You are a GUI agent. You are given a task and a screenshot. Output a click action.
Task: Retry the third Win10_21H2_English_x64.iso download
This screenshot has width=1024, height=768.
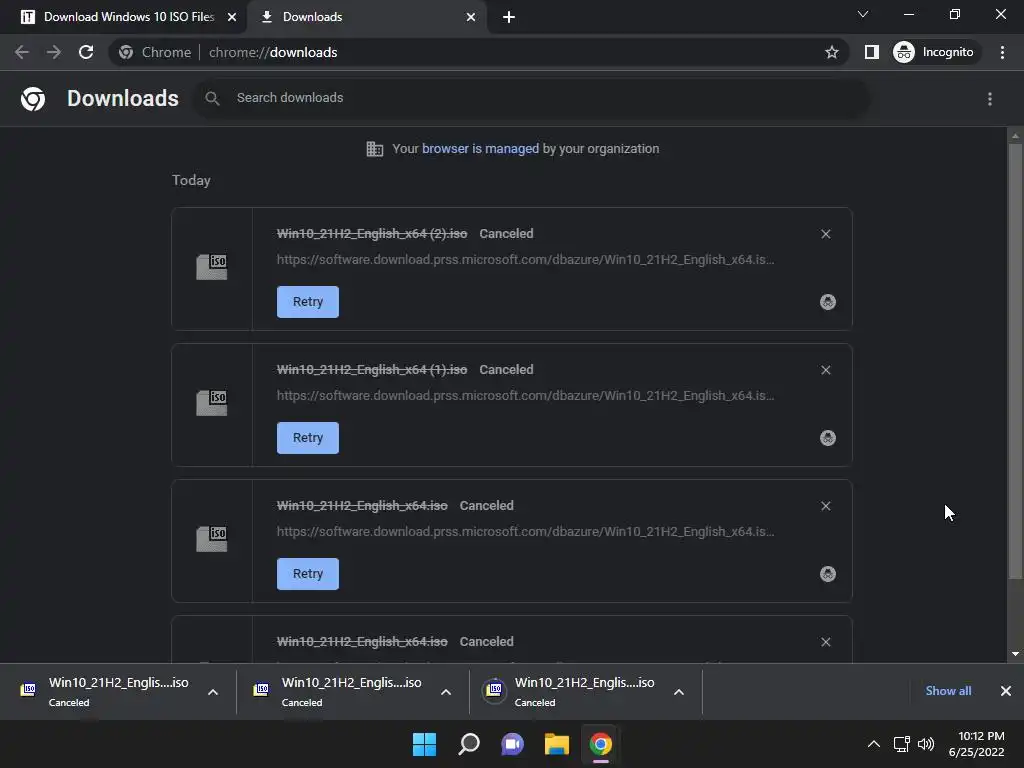pyautogui.click(x=308, y=573)
